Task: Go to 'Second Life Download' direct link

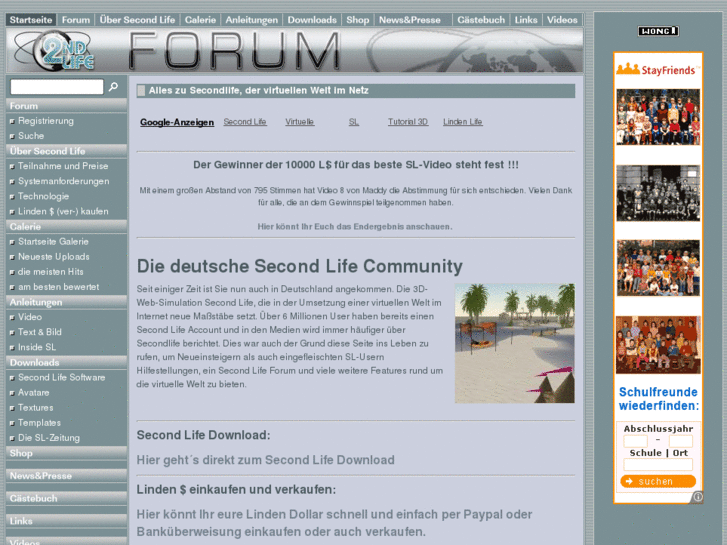Action: (x=265, y=460)
